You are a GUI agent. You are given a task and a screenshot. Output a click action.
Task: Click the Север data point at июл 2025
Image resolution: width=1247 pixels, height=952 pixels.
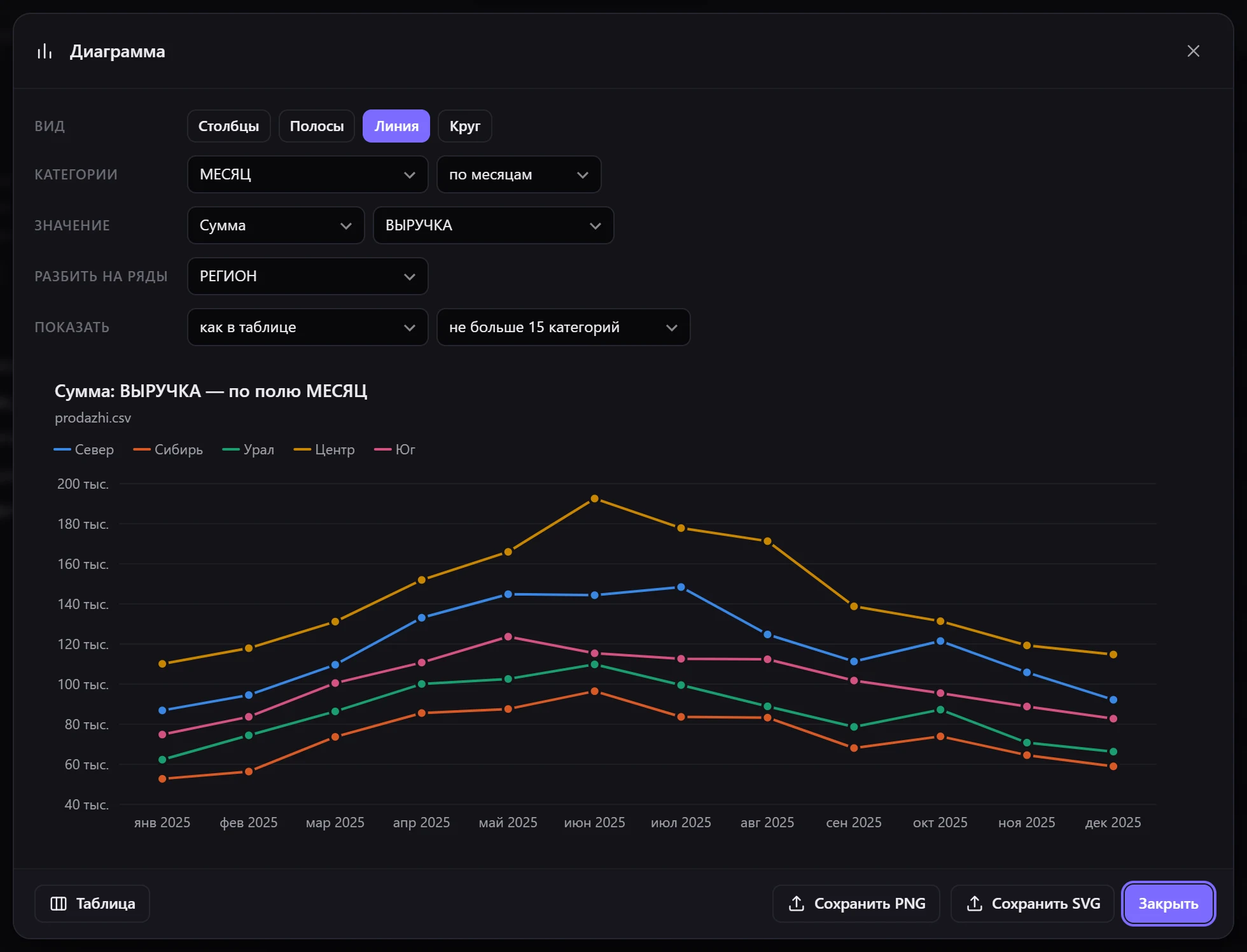pos(681,587)
